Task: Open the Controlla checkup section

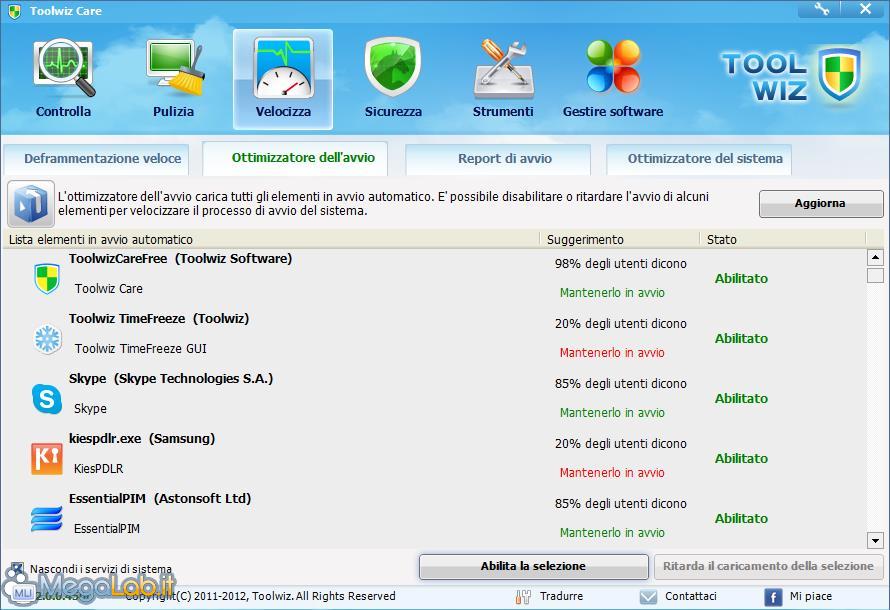Action: tap(64, 78)
